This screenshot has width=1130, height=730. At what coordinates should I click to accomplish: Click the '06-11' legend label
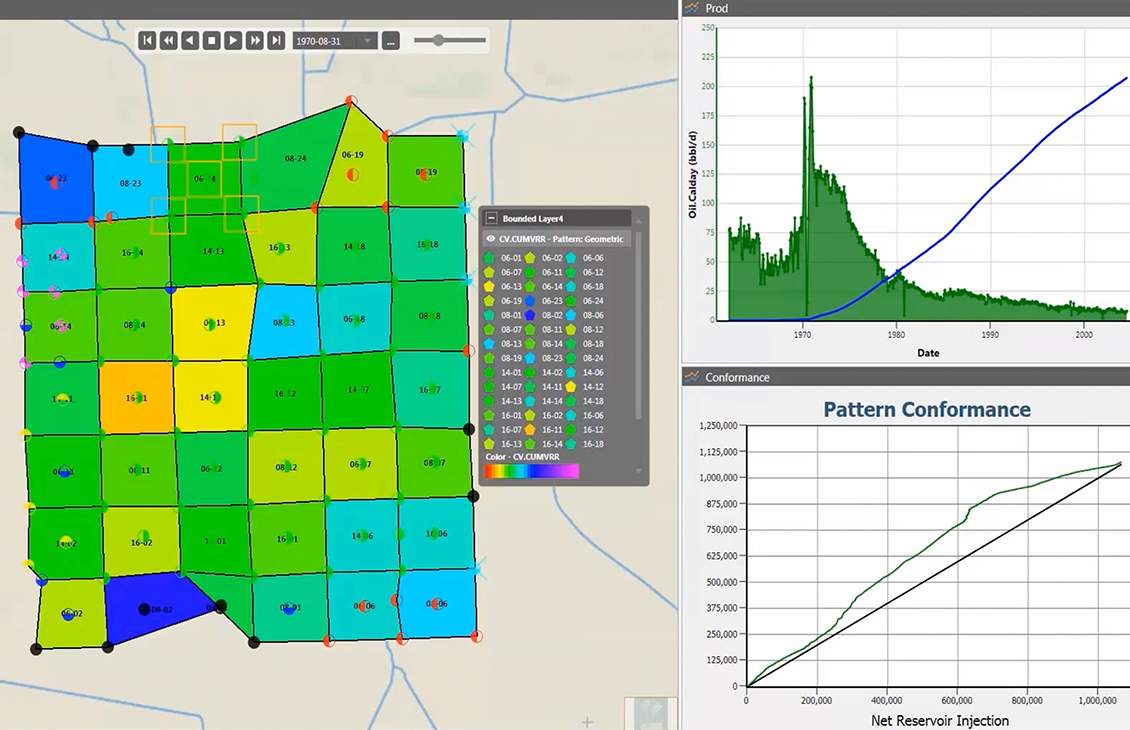point(552,272)
